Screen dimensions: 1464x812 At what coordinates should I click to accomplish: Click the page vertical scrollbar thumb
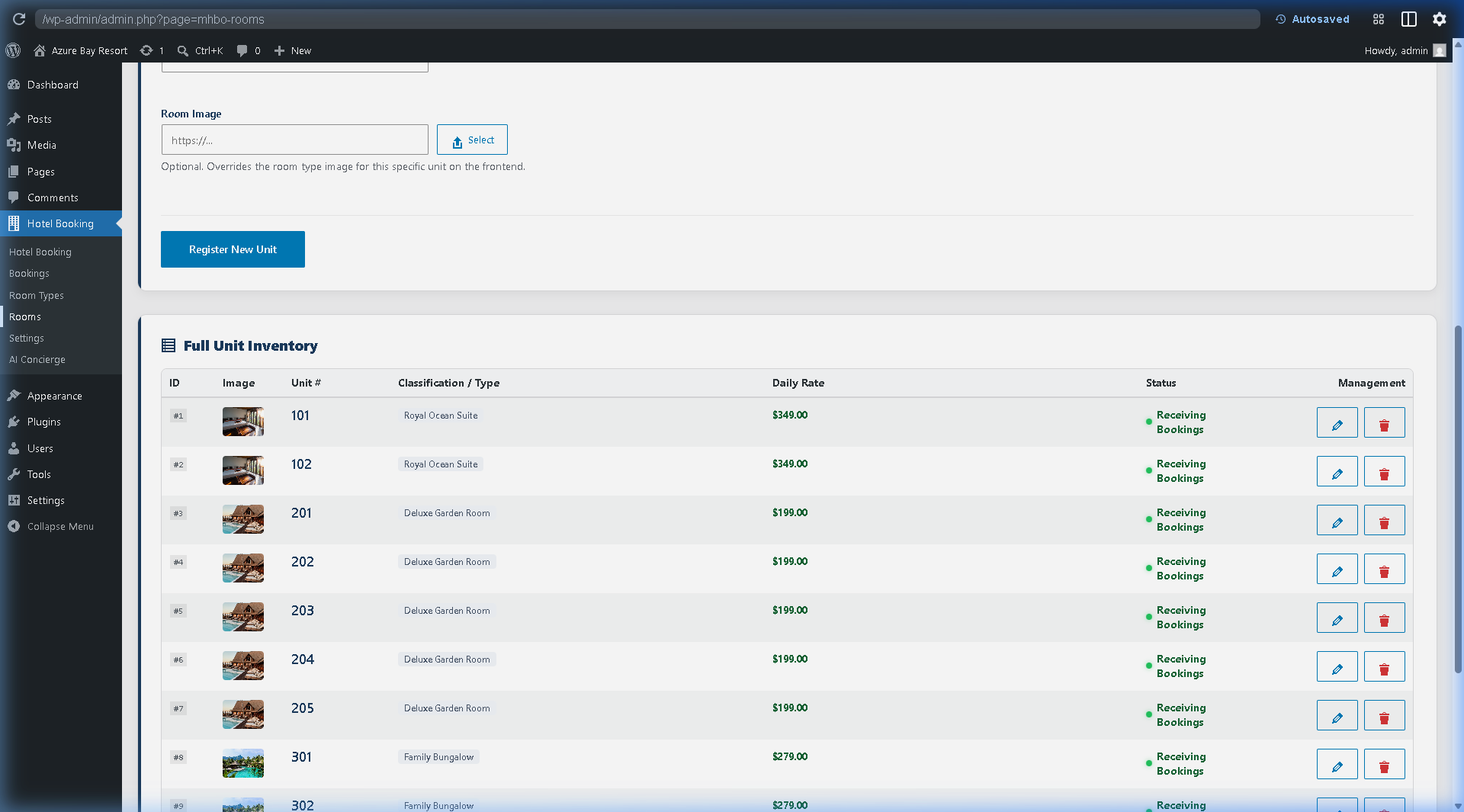pyautogui.click(x=1458, y=499)
